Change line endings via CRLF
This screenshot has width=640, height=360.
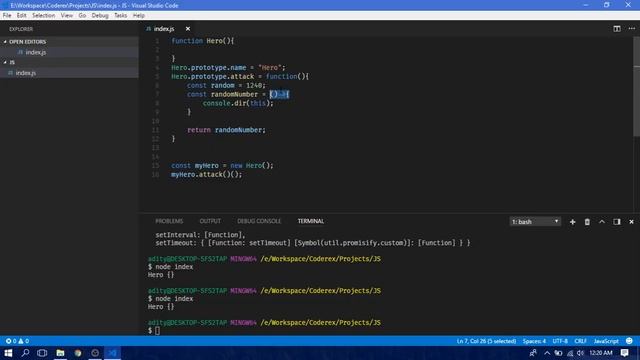click(580, 341)
